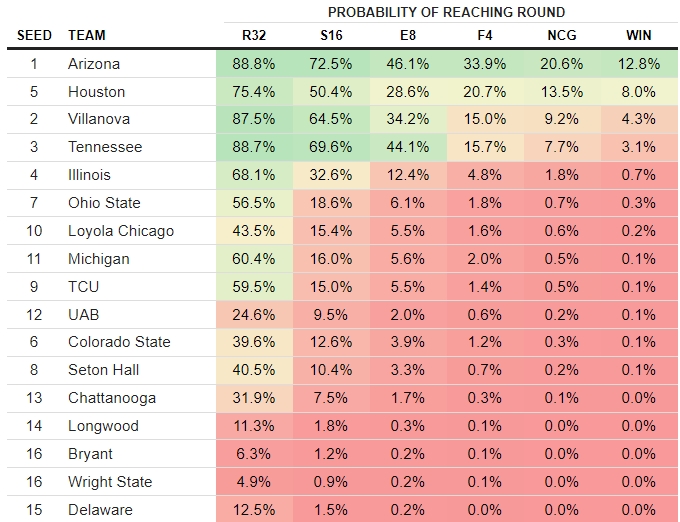Click the S16 column header
The height and width of the screenshot is (522, 680).
(x=331, y=35)
